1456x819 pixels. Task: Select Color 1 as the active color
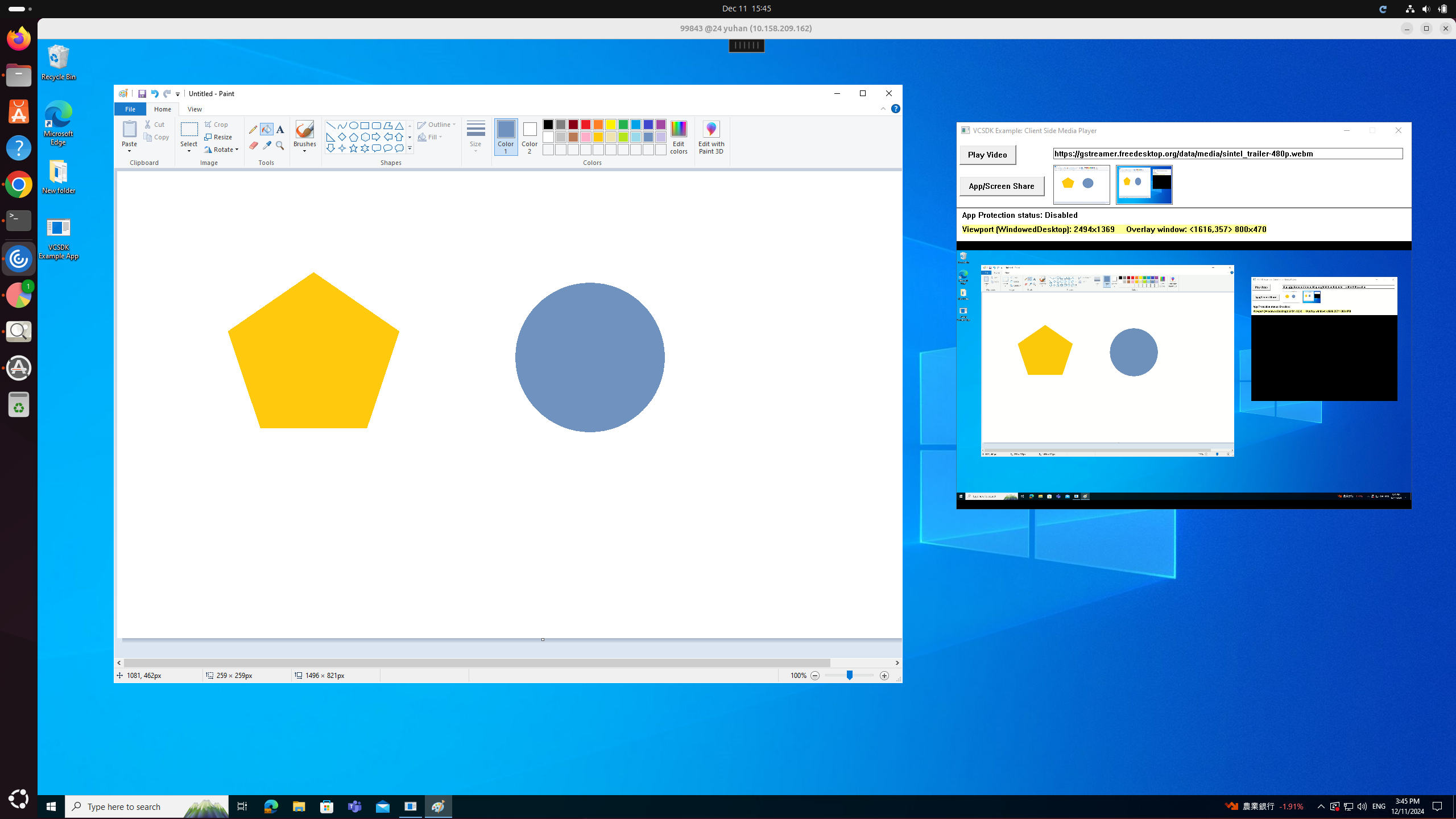506,137
